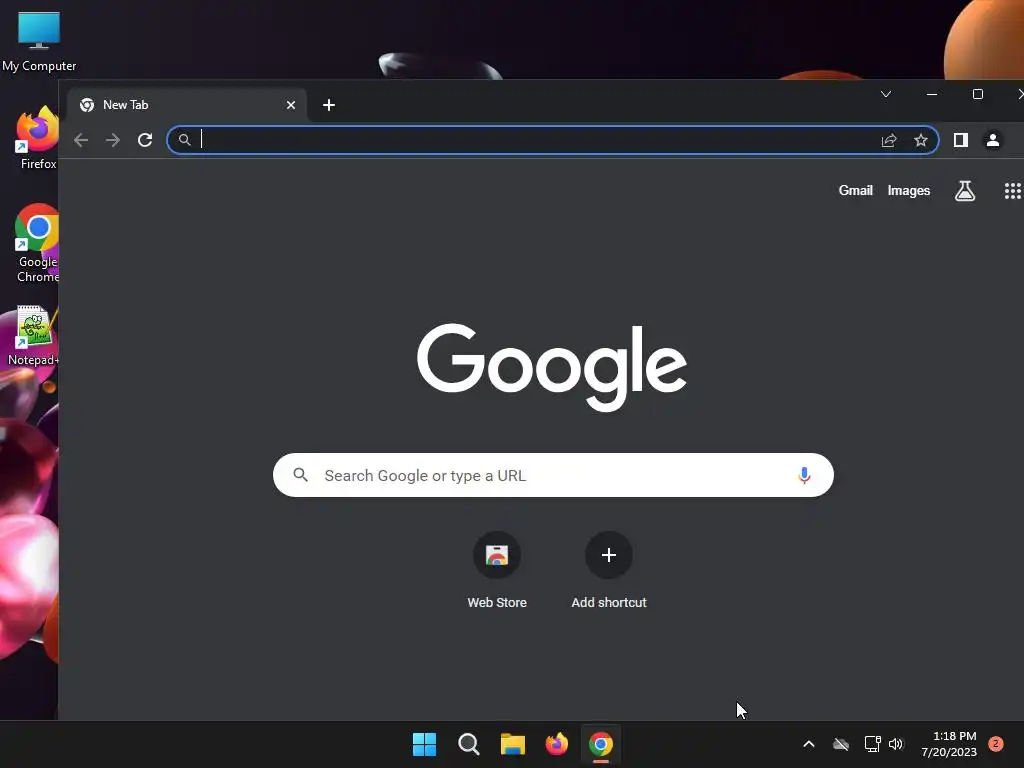The height and width of the screenshot is (768, 1024).
Task: Click the magnifier icon in the Google search box
Action: click(300, 475)
